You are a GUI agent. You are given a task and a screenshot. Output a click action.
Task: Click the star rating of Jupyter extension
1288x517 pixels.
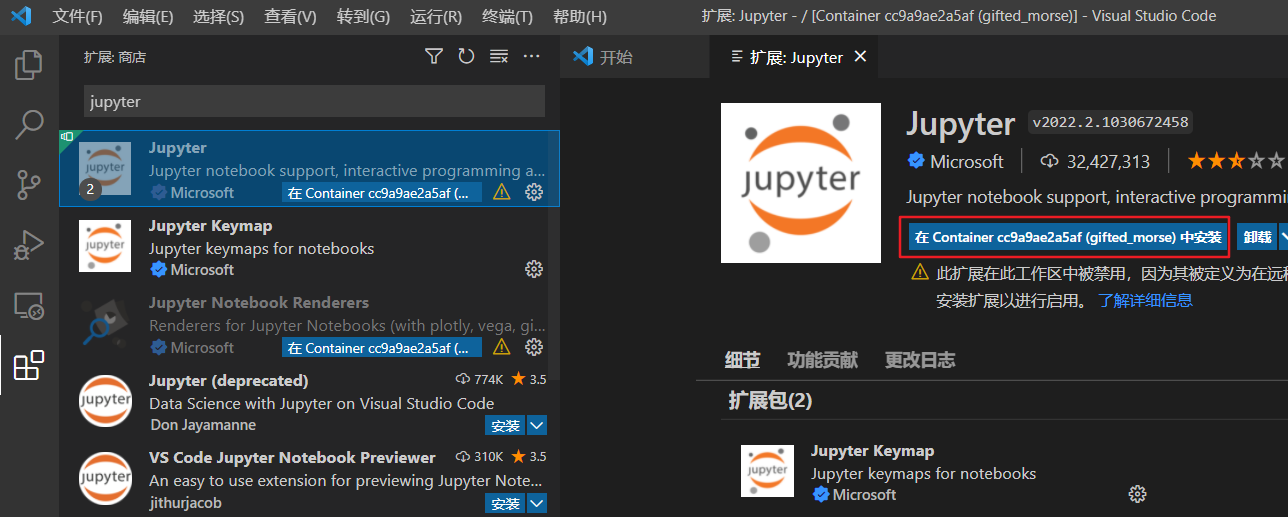[1236, 161]
